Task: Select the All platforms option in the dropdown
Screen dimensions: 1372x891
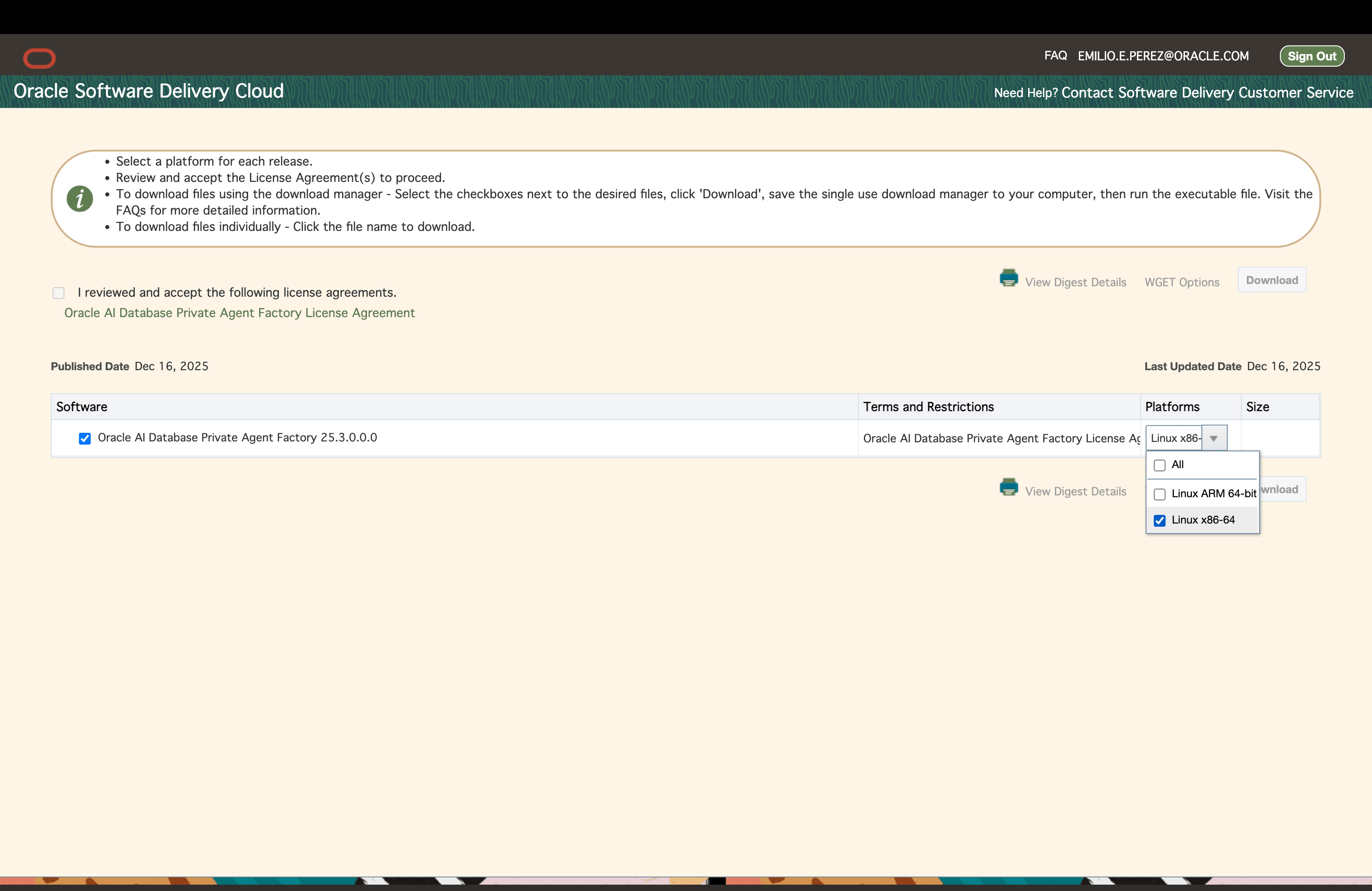Action: 1160,465
